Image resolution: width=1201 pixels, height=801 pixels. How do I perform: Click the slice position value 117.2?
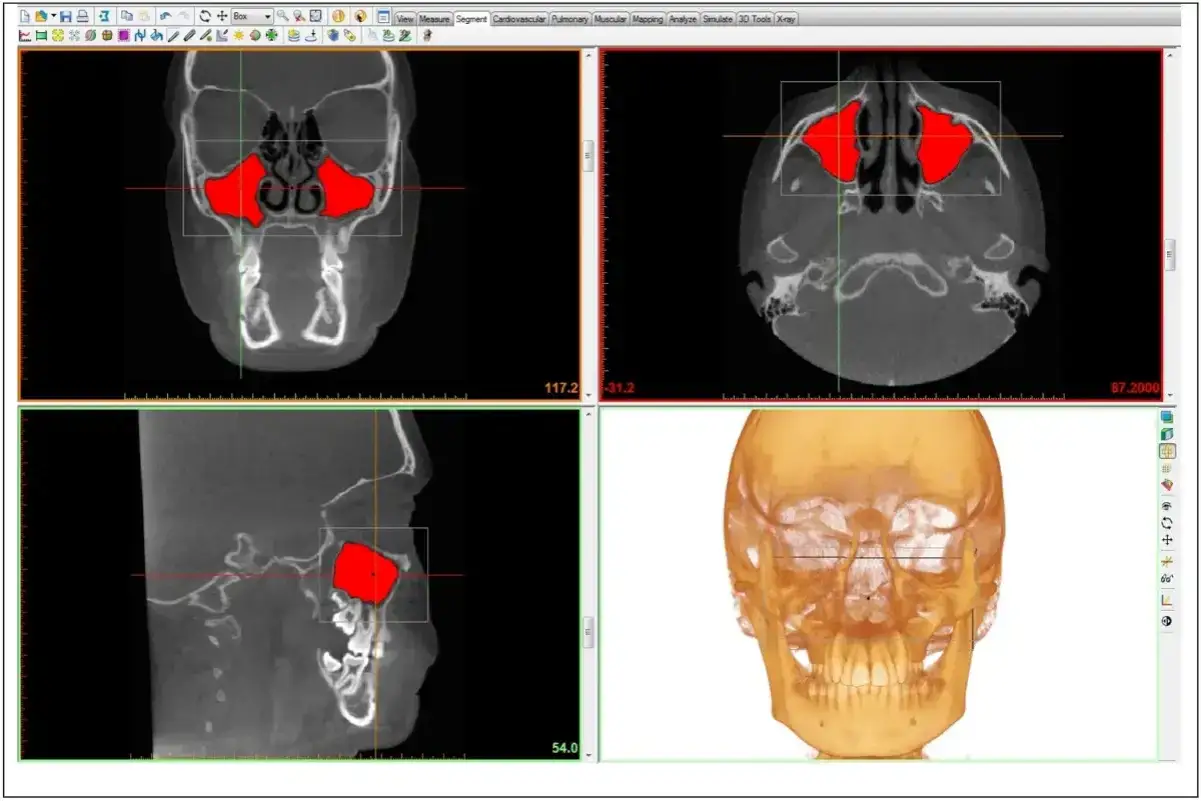[561, 388]
